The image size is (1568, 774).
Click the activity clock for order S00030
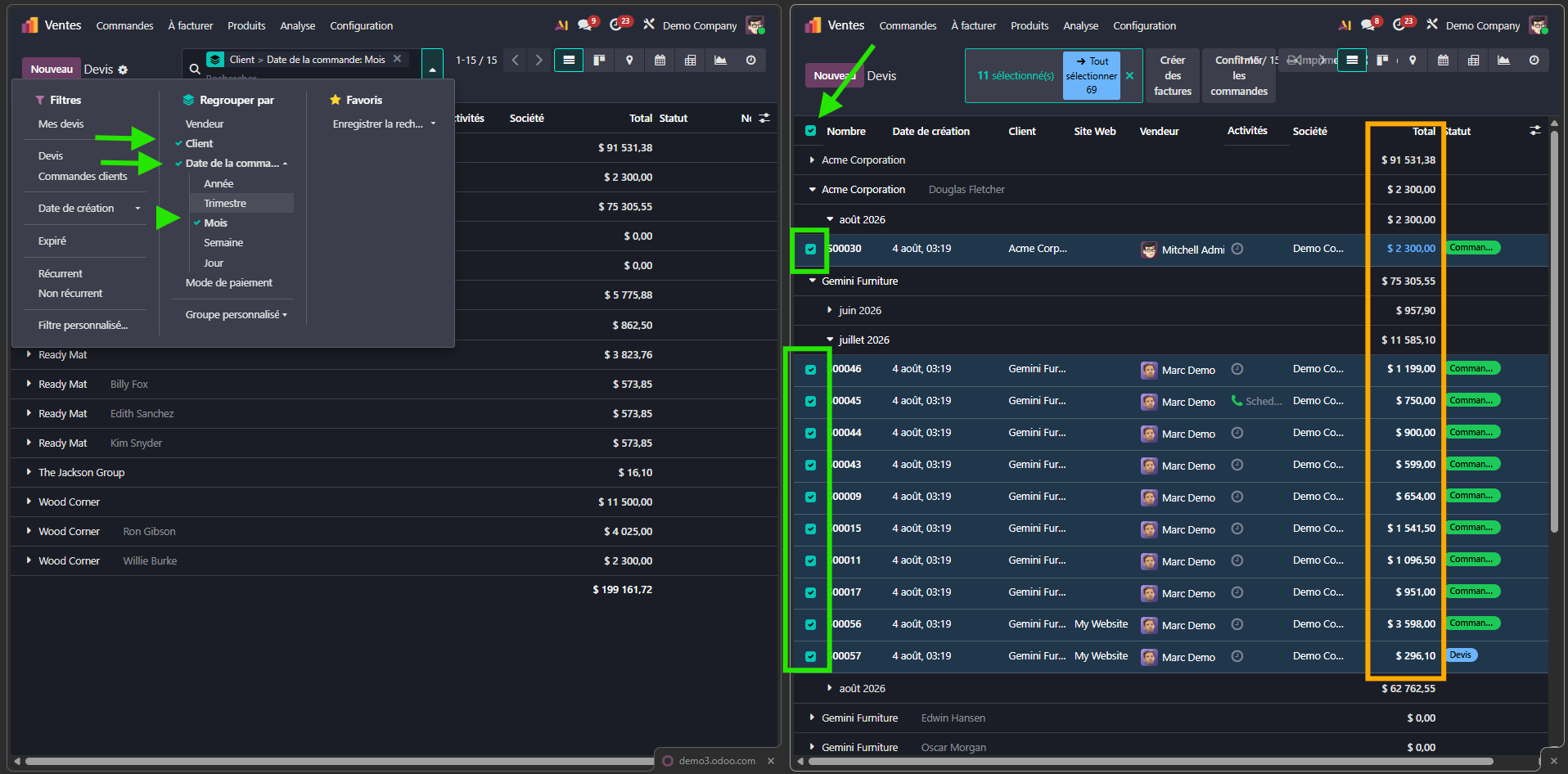point(1237,249)
